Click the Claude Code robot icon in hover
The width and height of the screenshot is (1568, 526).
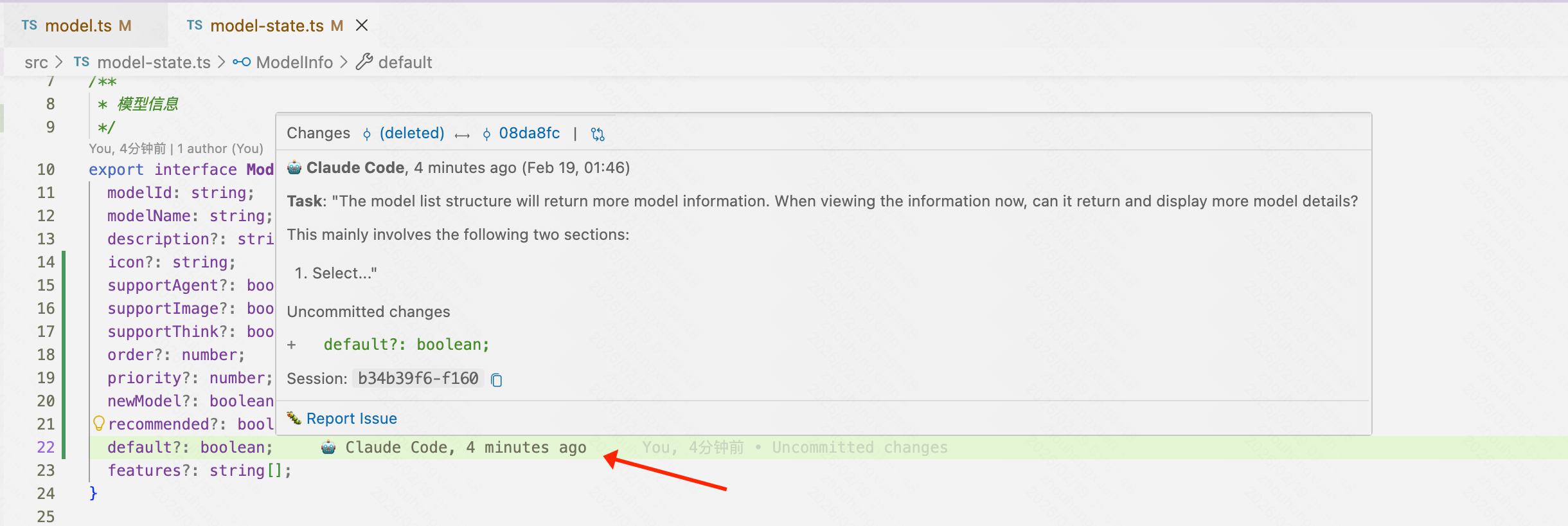pos(294,168)
